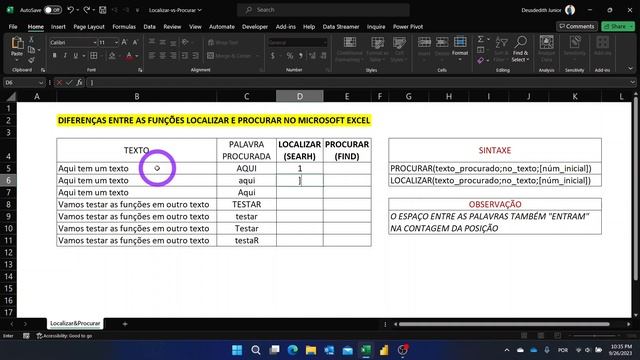640x360 pixels.
Task: Click the Undo arrow in title bar
Action: point(70,10)
